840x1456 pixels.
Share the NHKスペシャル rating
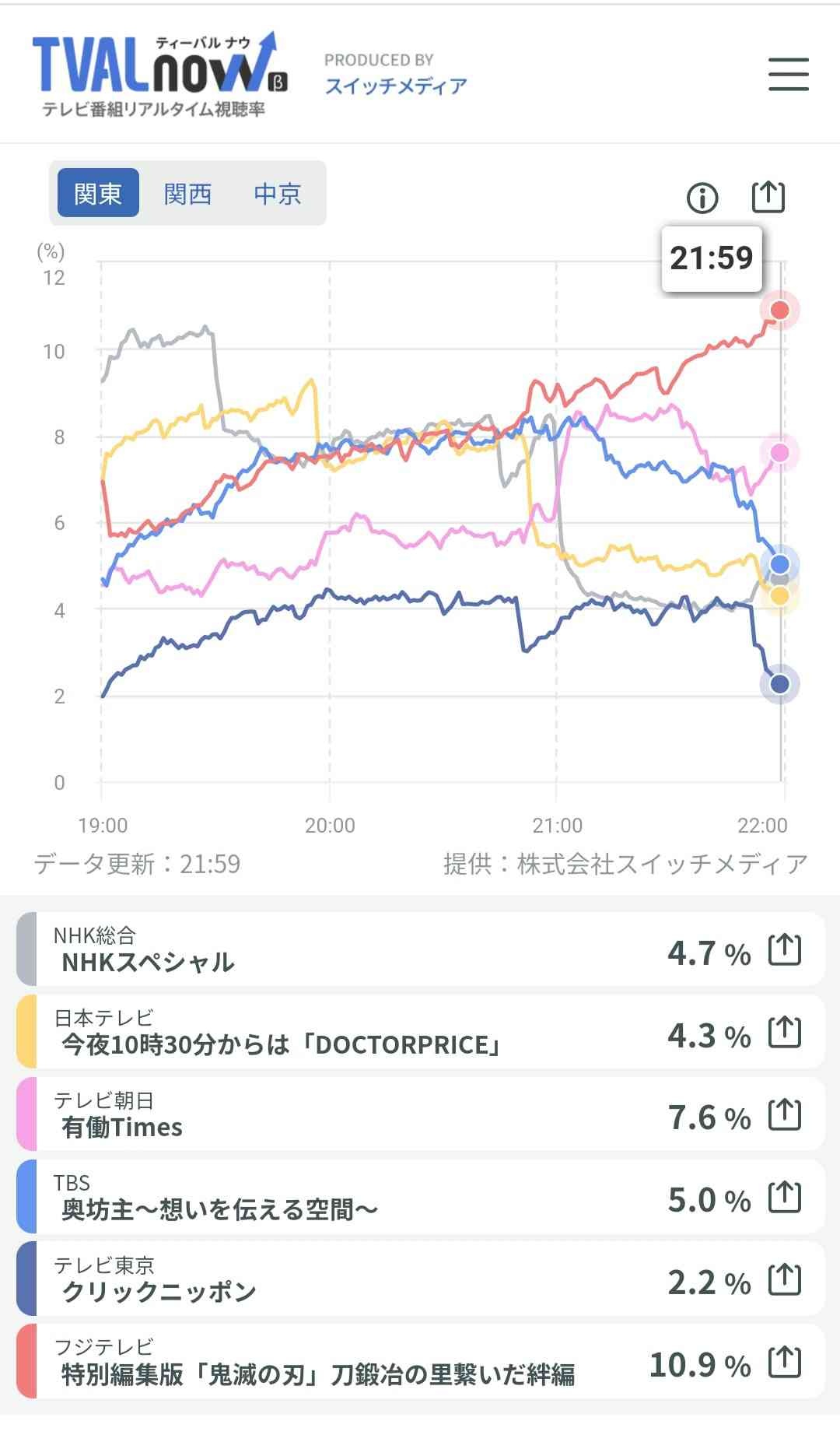point(784,949)
